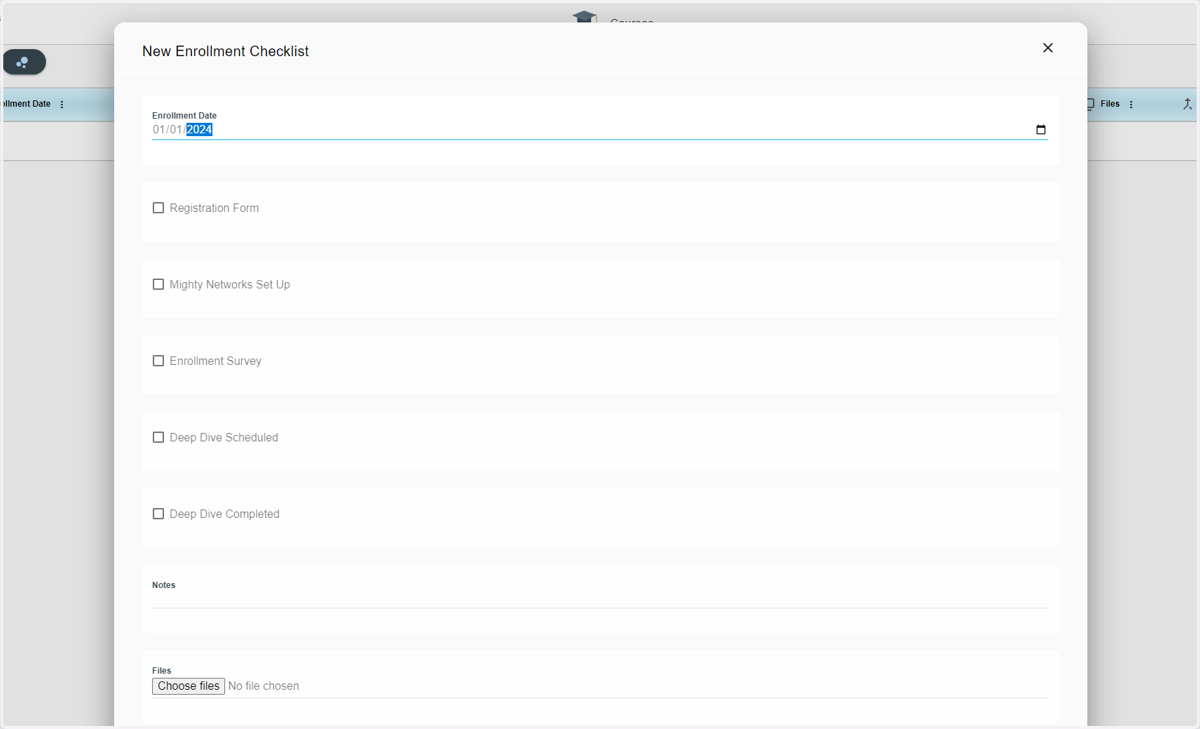Image resolution: width=1200 pixels, height=729 pixels.
Task: Click into the Notes text field
Action: coord(600,599)
